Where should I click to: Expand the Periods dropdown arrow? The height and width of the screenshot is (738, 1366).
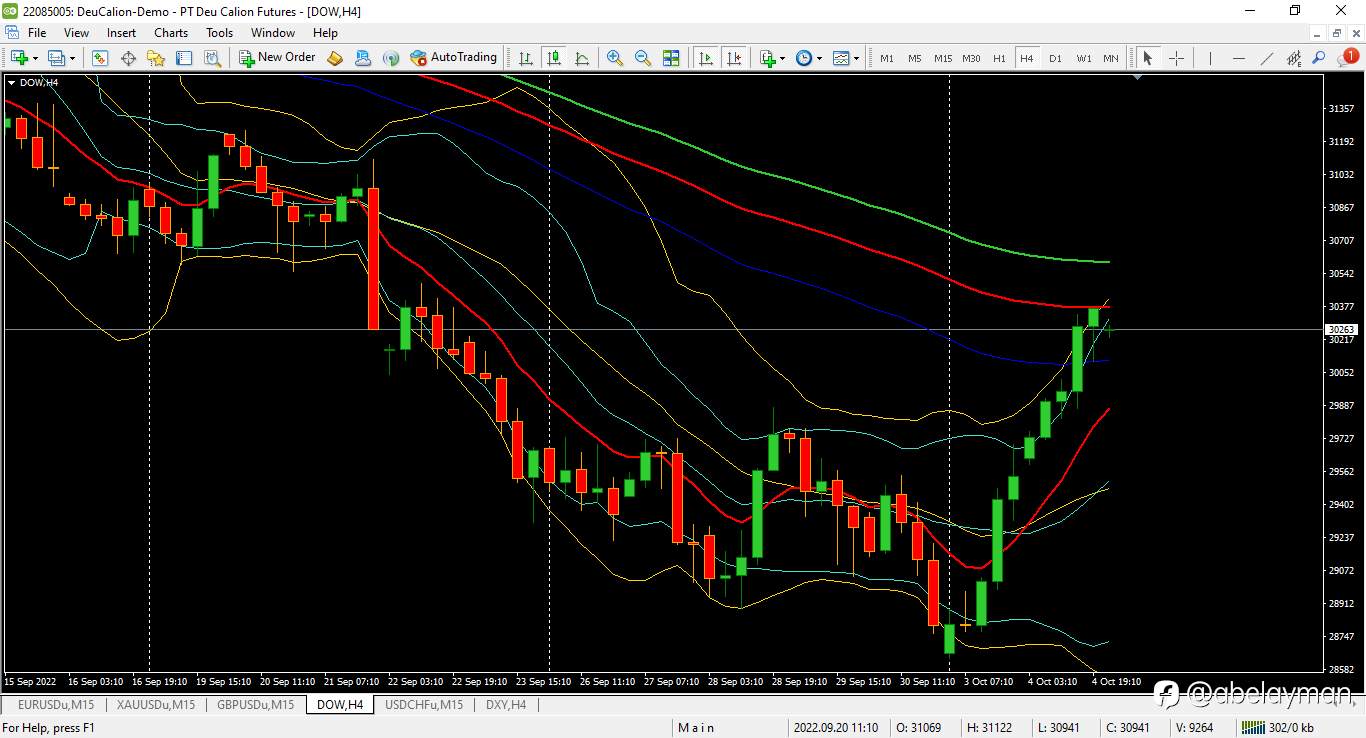(x=819, y=58)
